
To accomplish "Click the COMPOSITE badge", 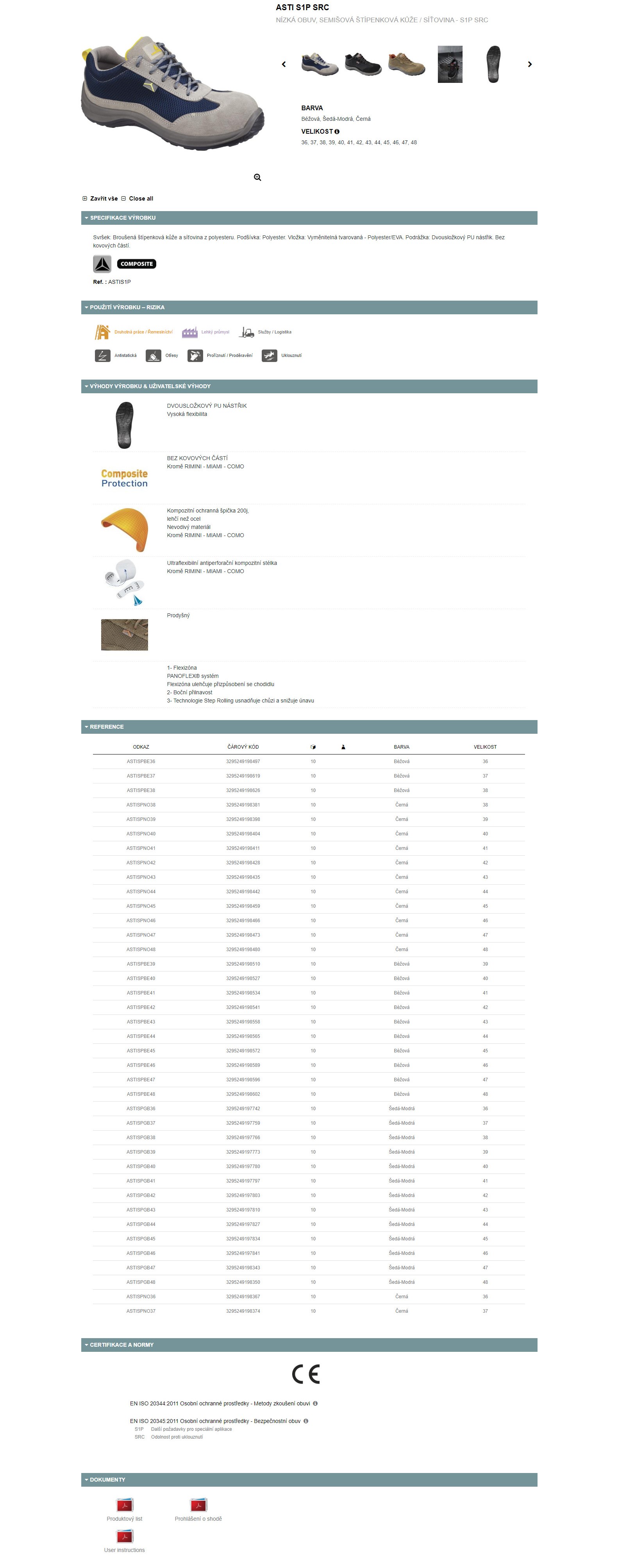I will click(137, 263).
